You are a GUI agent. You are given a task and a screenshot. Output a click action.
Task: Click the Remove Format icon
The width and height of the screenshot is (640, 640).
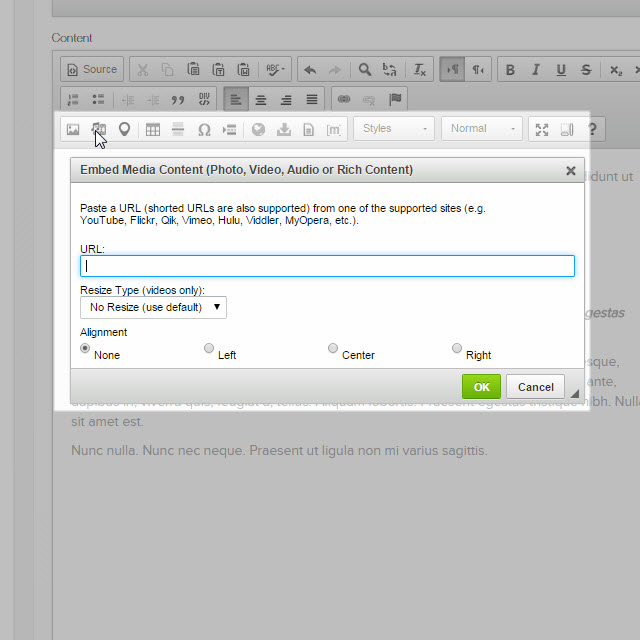(420, 70)
